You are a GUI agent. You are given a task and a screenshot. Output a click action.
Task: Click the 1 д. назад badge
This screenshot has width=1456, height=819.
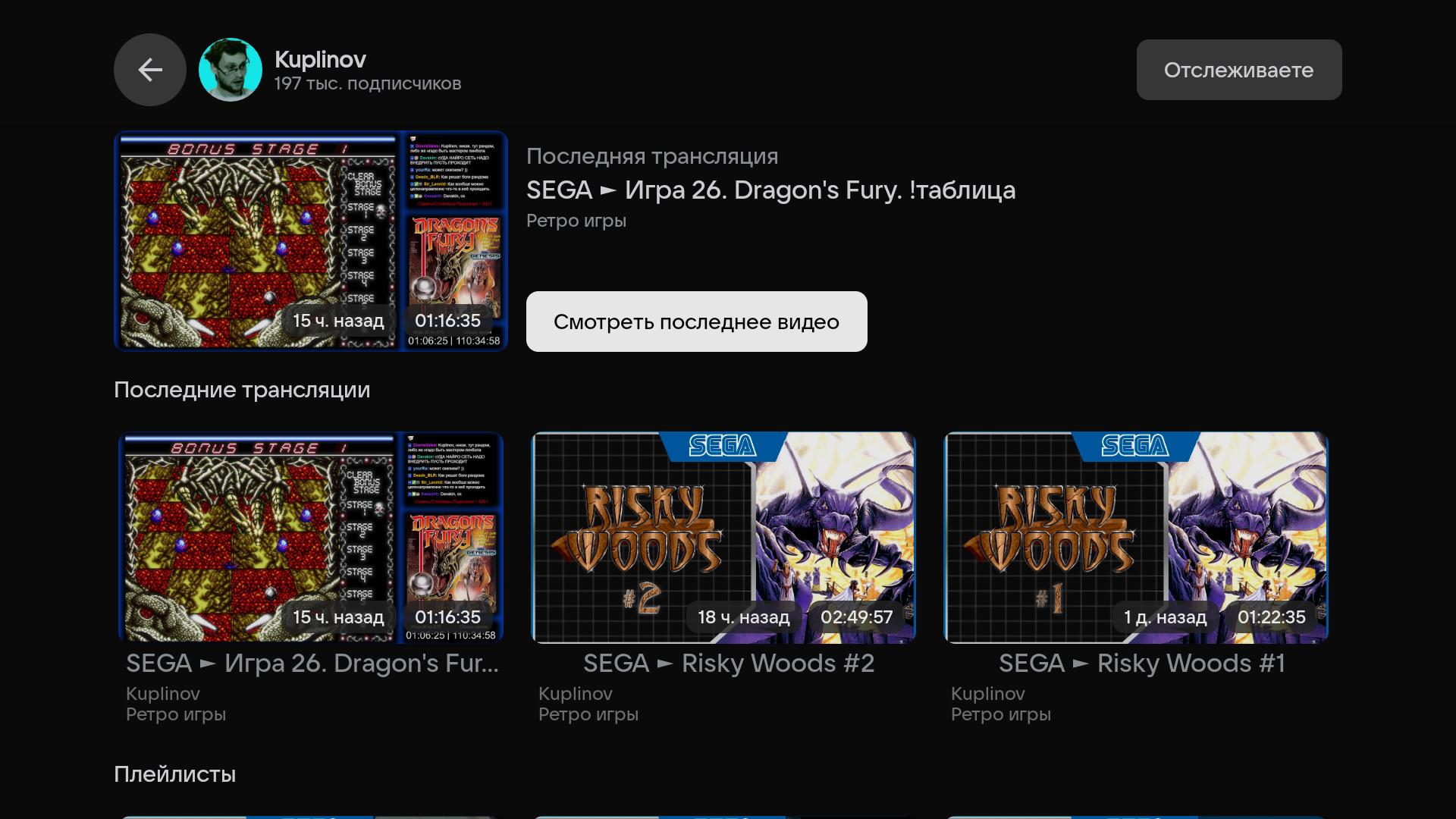click(x=1166, y=617)
